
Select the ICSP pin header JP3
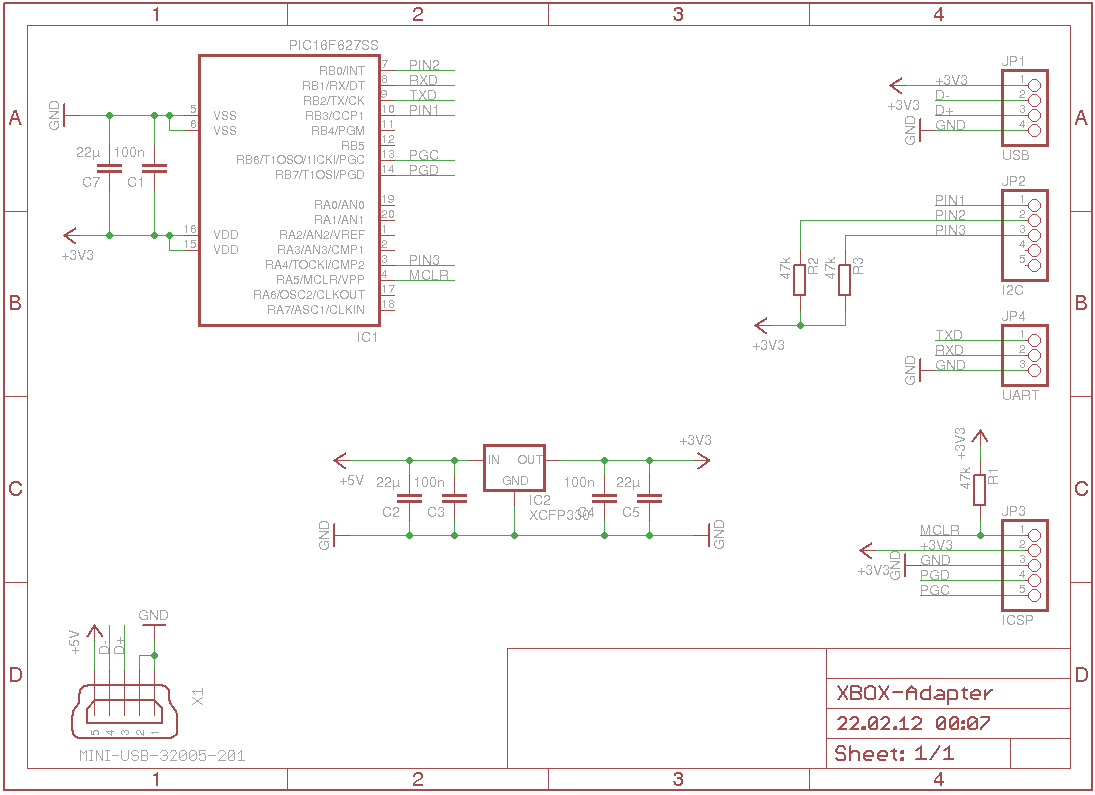click(x=1025, y=565)
